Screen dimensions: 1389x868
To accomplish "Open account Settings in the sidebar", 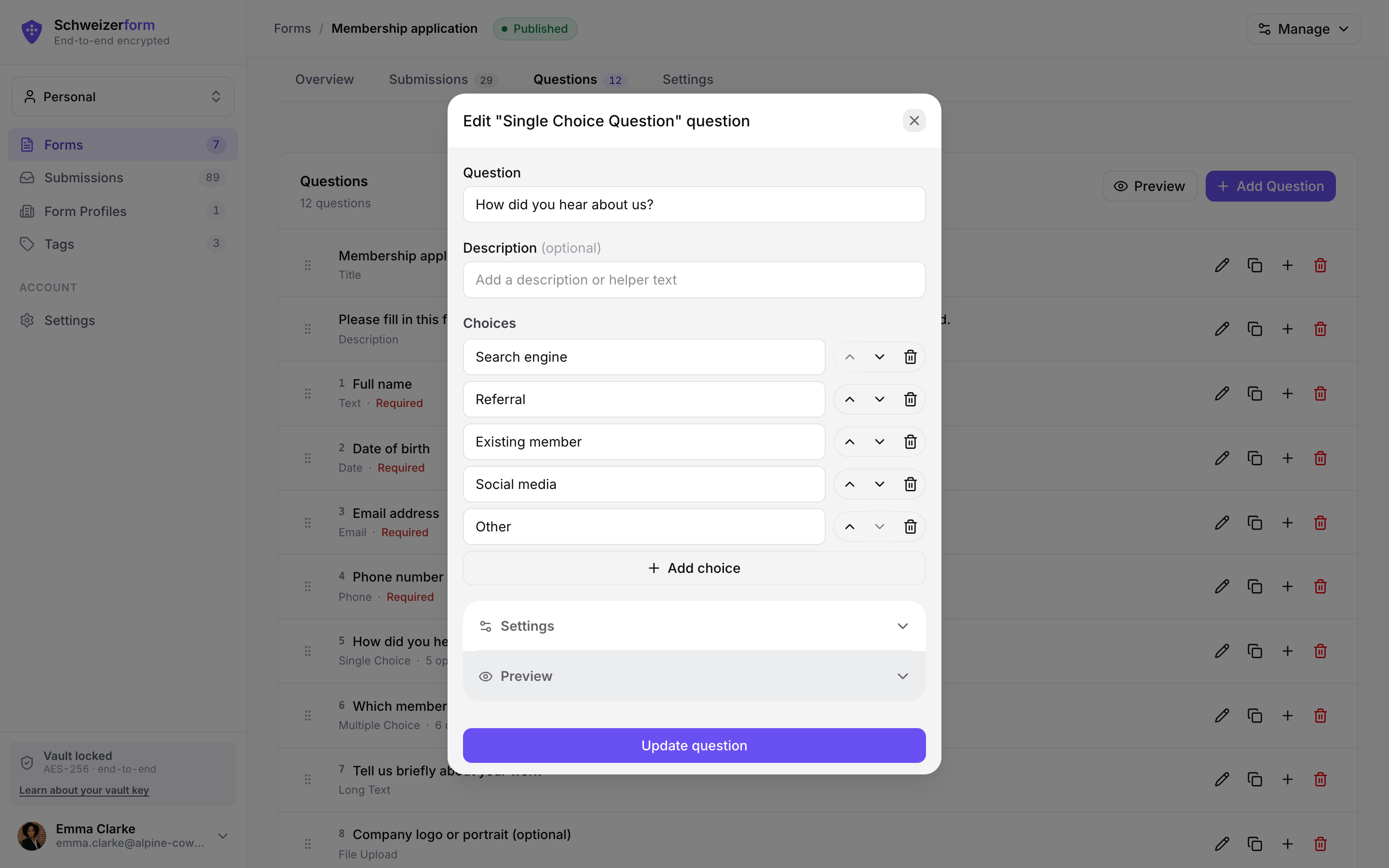I will click(123, 320).
